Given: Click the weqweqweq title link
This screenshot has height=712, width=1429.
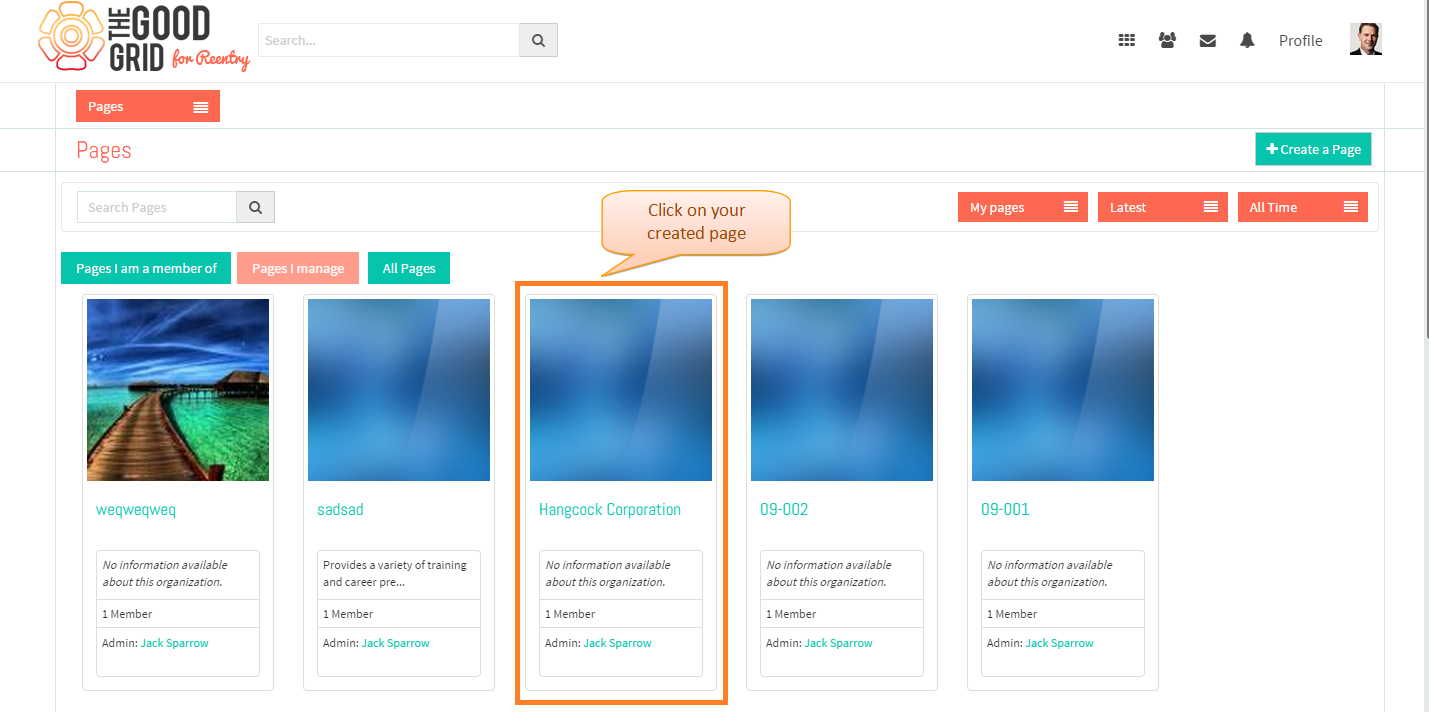Looking at the screenshot, I should (136, 510).
